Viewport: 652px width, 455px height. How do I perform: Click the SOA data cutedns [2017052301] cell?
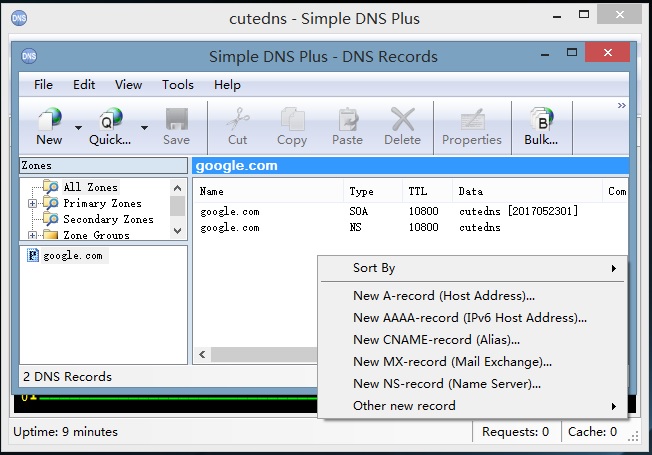click(x=519, y=211)
